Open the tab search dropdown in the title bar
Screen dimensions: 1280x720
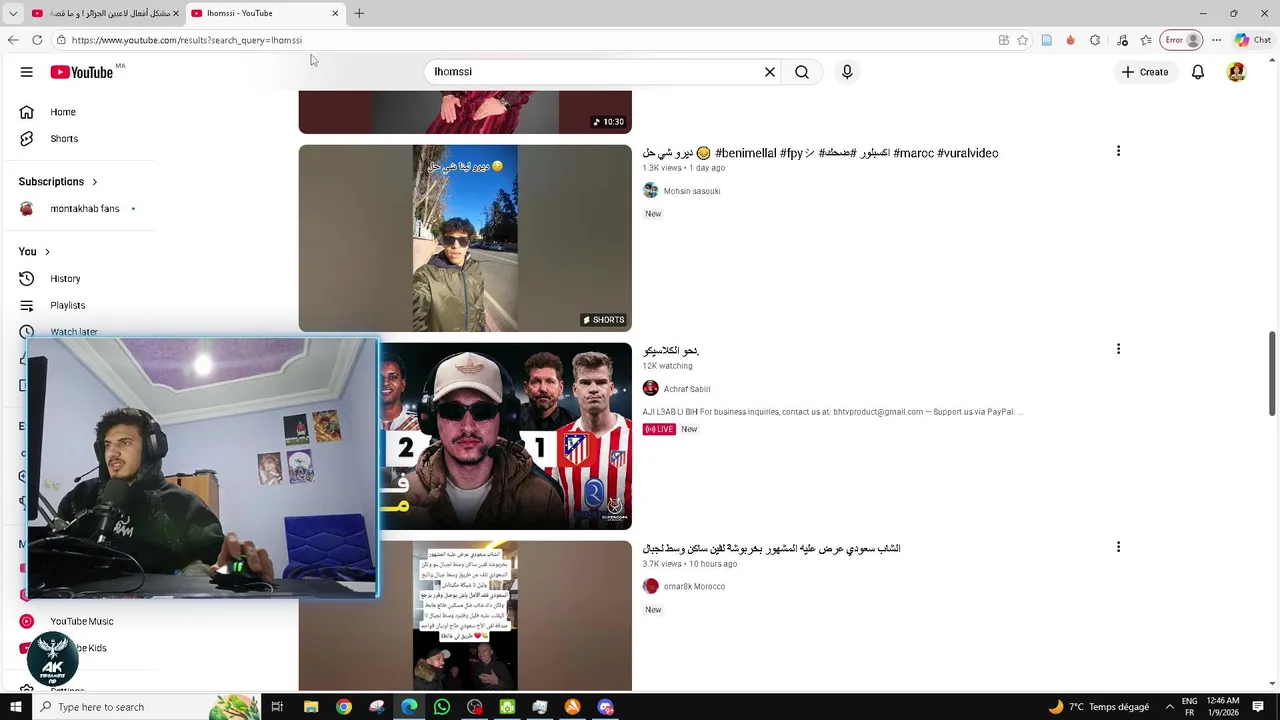point(13,13)
